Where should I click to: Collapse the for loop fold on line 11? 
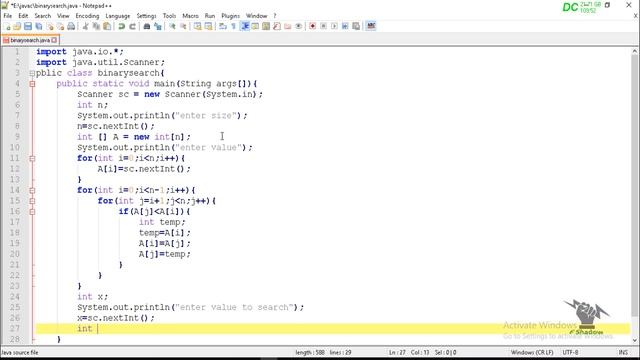pos(32,158)
